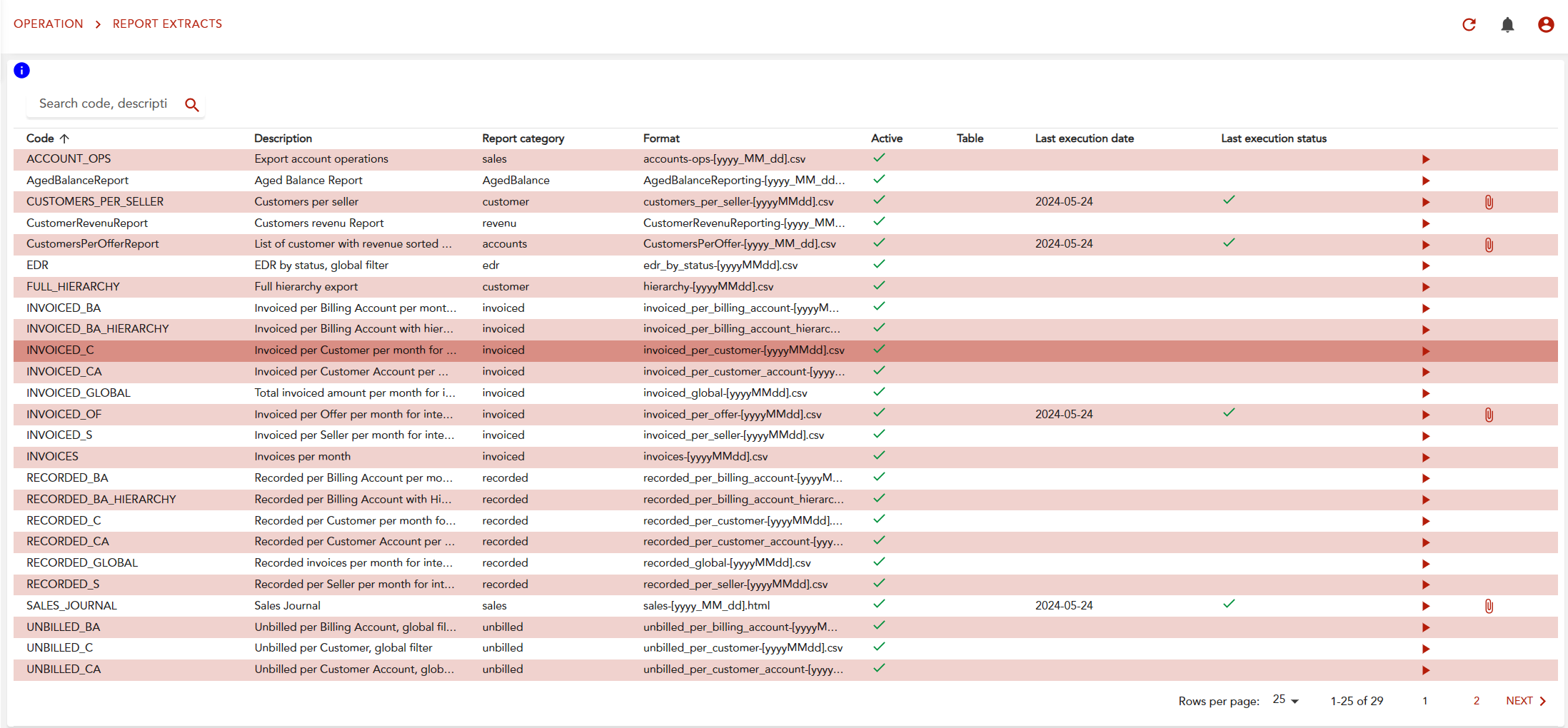Select the AgedBalanceReport row code
Viewport: 1568px width, 728px height.
77,181
